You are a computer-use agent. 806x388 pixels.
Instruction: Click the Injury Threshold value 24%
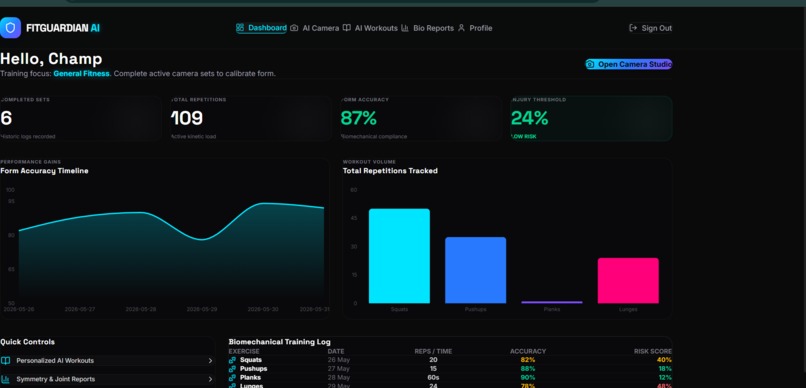529,118
